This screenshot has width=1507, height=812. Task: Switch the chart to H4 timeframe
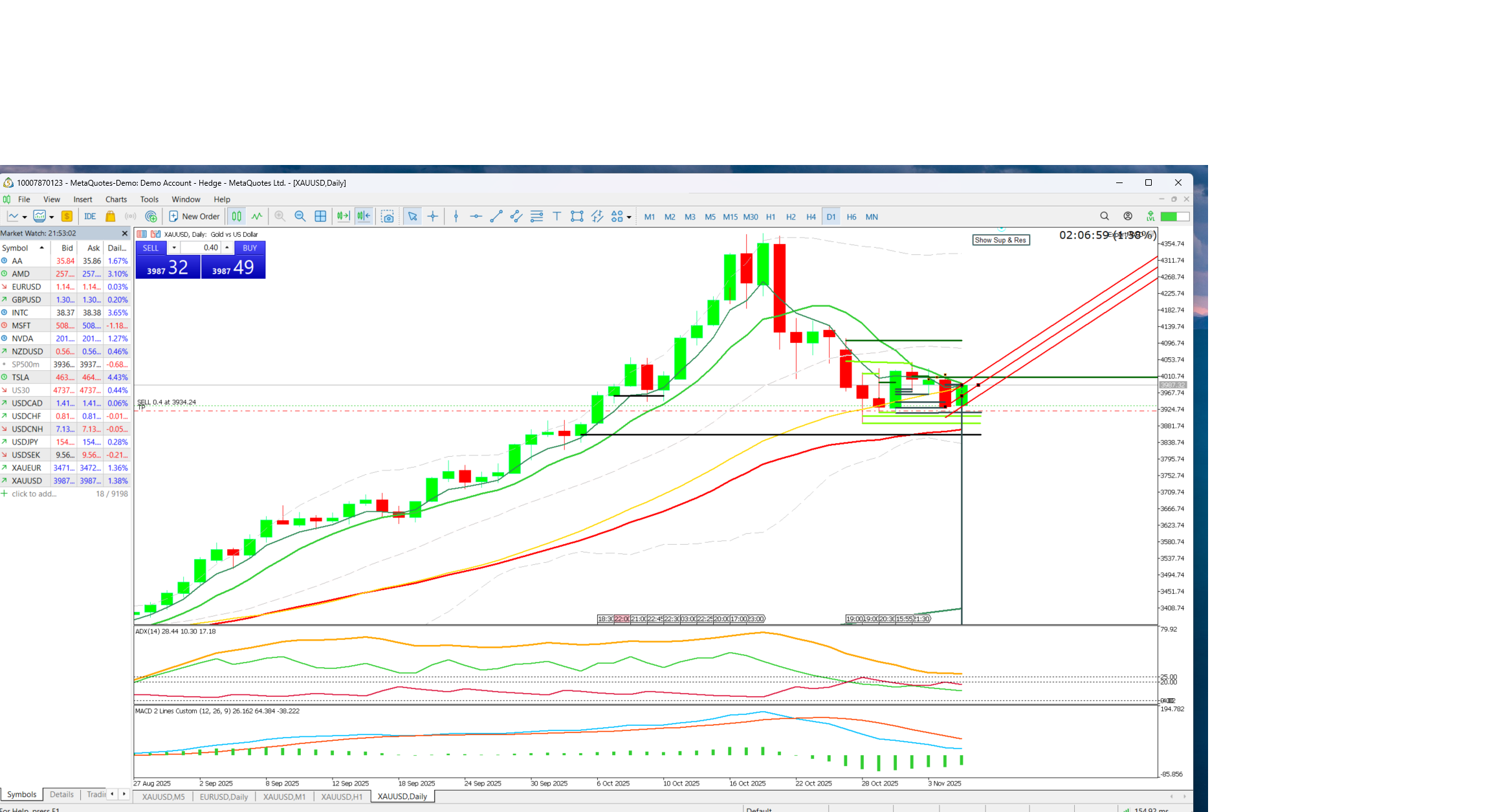811,217
